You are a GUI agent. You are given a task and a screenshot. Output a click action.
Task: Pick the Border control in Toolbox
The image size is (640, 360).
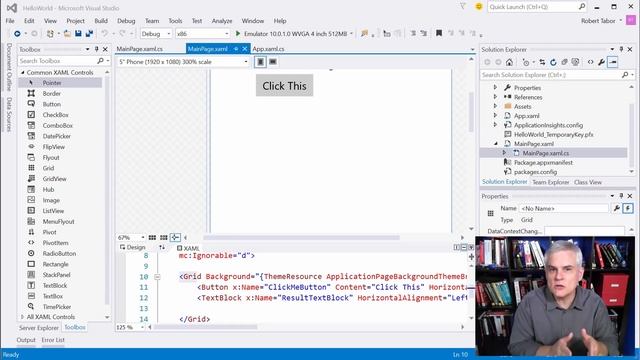tap(60, 93)
